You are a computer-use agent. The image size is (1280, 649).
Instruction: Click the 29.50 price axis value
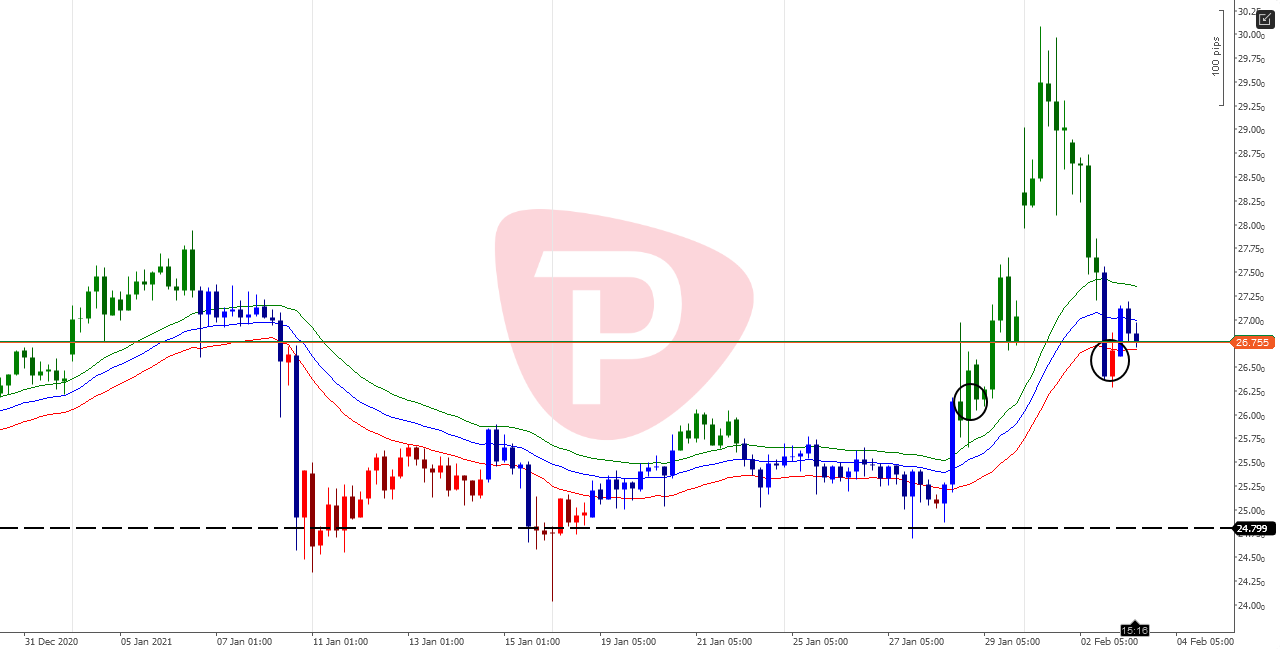1250,83
